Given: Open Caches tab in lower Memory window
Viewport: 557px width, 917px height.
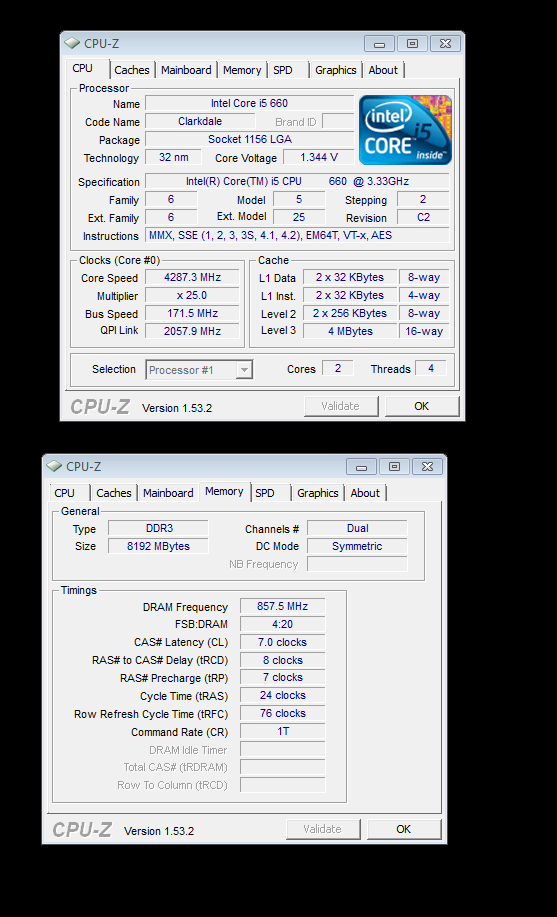Looking at the screenshot, I should (114, 492).
